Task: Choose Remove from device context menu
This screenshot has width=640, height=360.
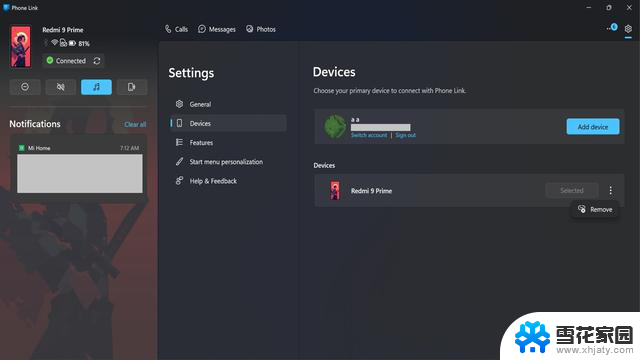Action: [x=595, y=209]
